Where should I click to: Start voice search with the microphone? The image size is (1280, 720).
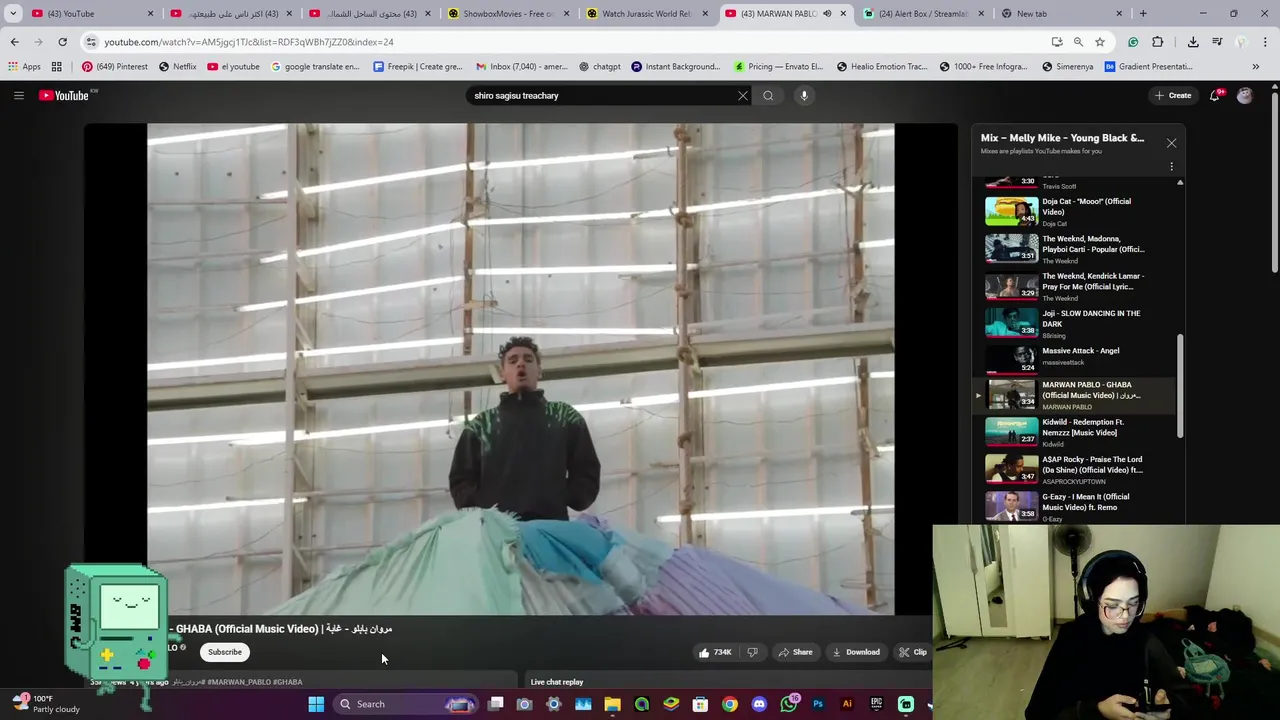pyautogui.click(x=804, y=96)
